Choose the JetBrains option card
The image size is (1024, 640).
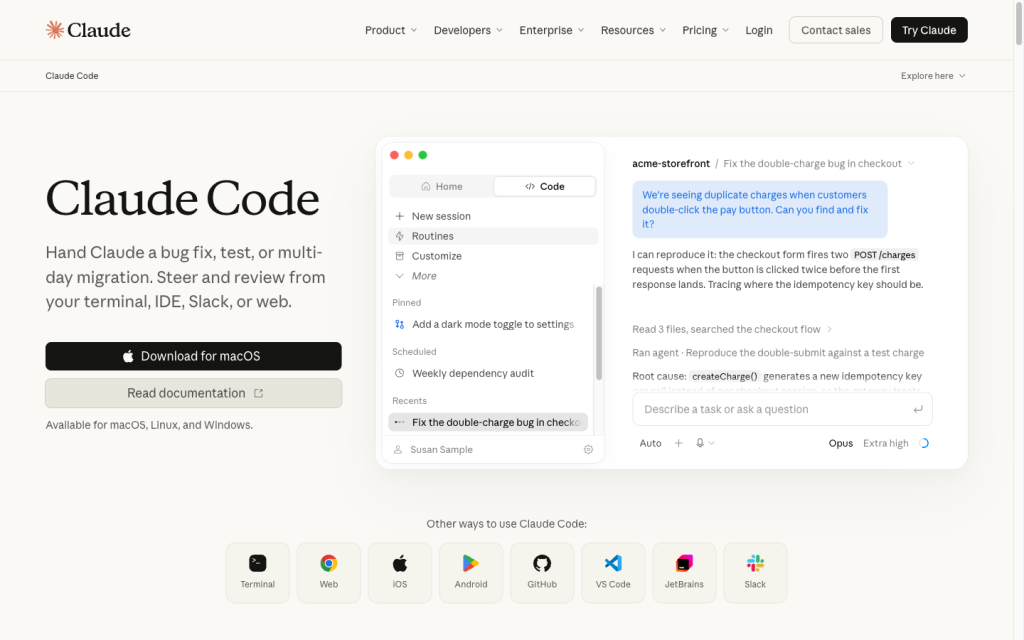684,573
